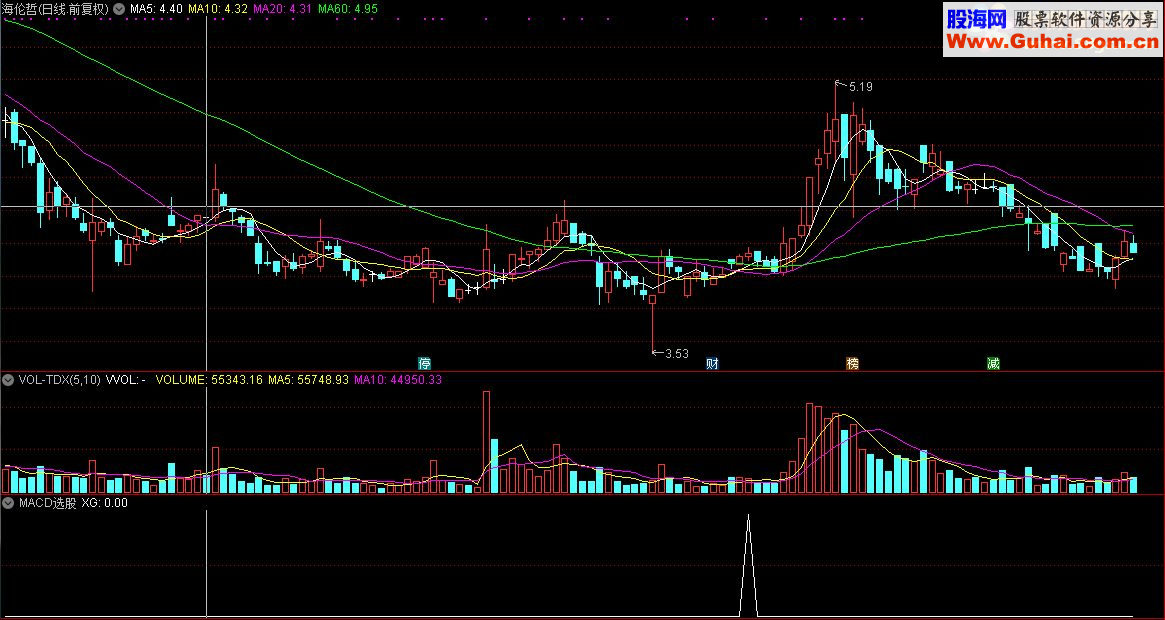Open the MACD选股 indicator dropdown arrow
Viewport: 1165px width, 620px height.
8,503
